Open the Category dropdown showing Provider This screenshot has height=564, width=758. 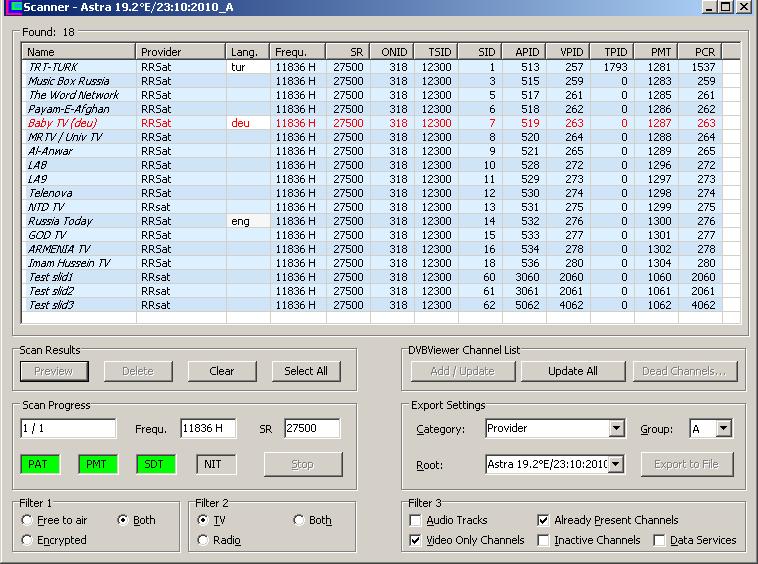616,429
